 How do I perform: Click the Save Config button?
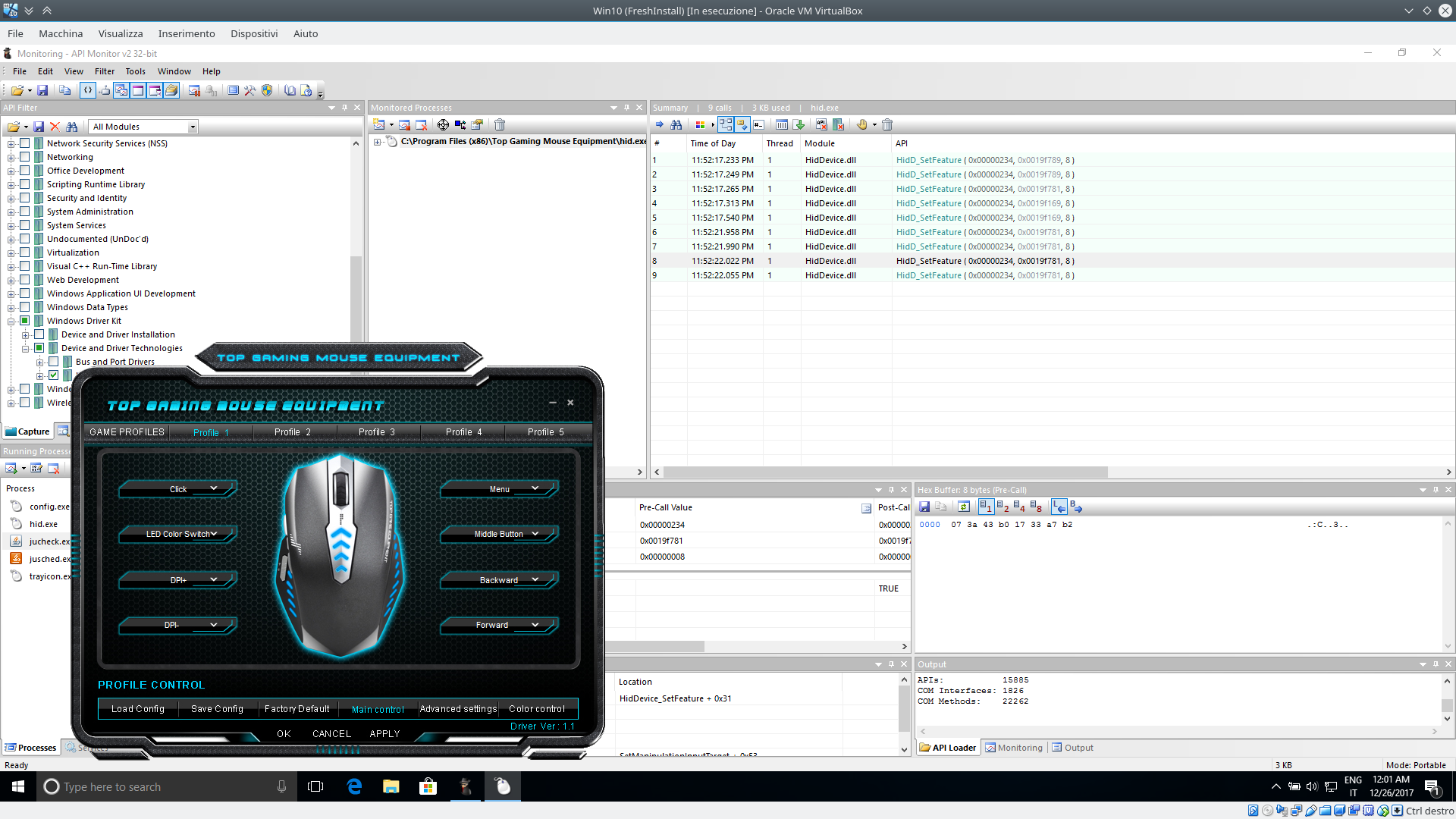click(x=218, y=709)
